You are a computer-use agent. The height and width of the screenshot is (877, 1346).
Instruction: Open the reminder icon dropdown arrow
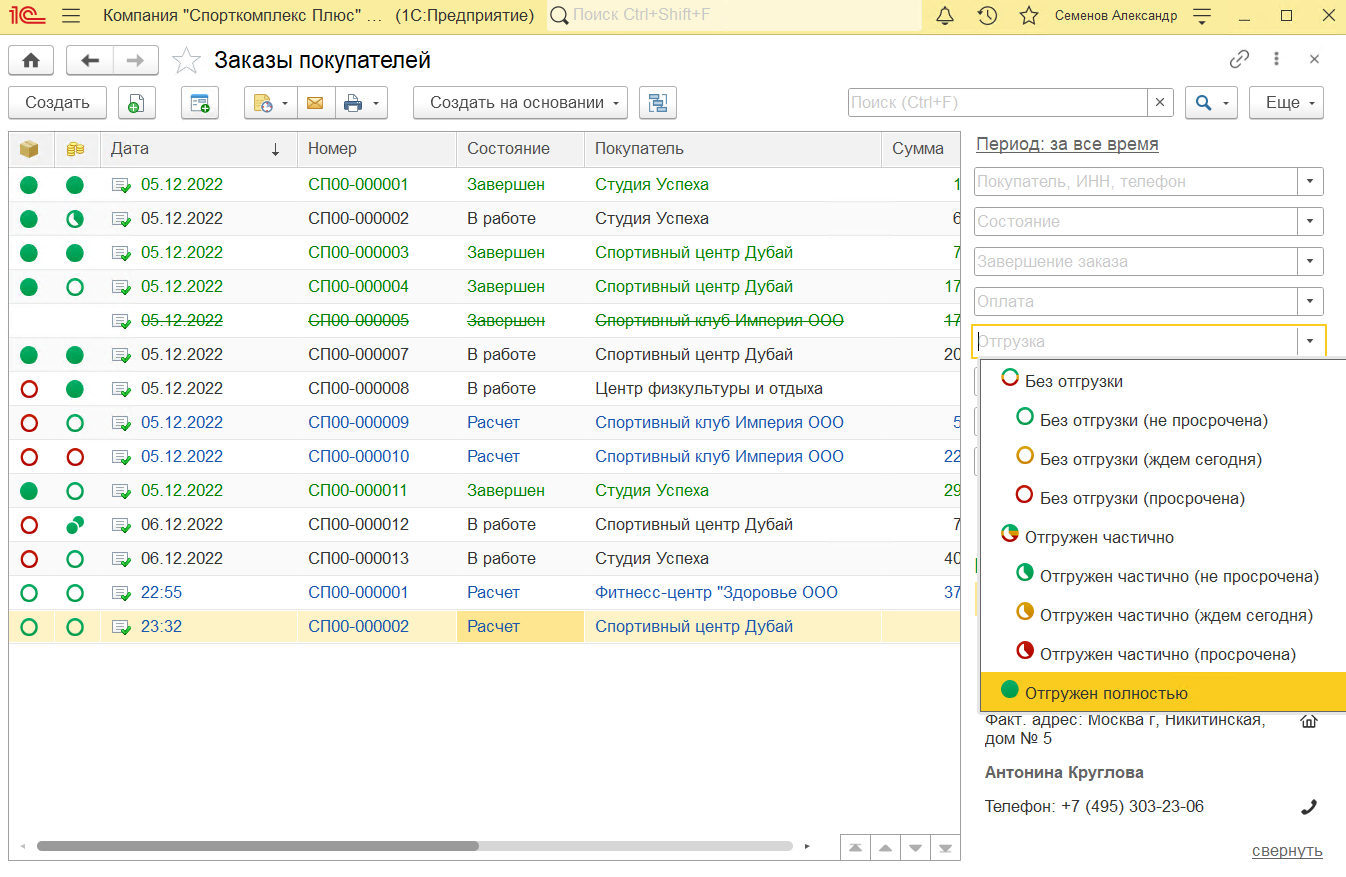(x=286, y=103)
